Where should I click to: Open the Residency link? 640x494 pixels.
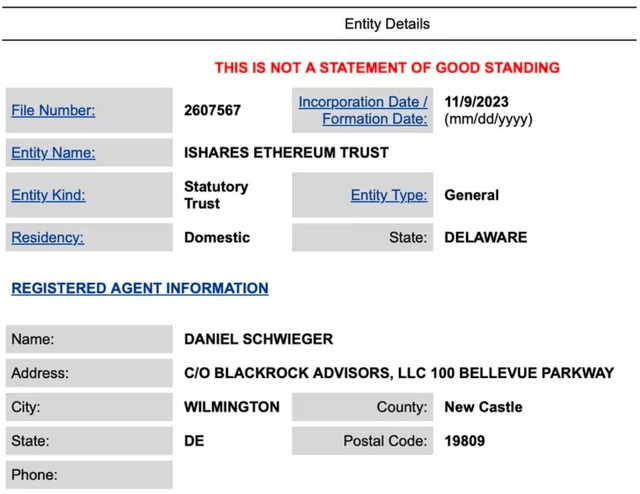point(47,237)
